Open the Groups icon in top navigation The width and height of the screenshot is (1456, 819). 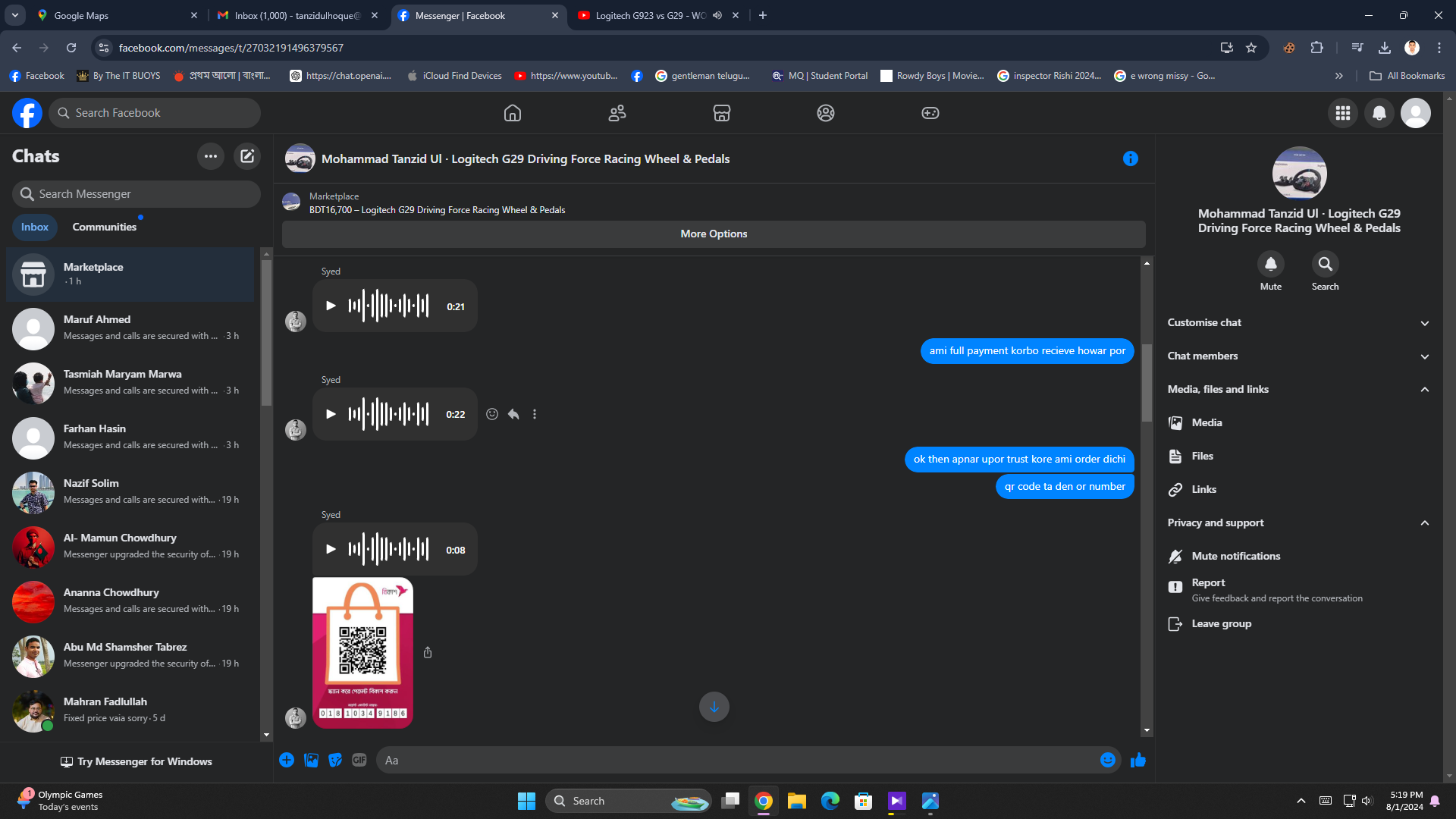(826, 113)
